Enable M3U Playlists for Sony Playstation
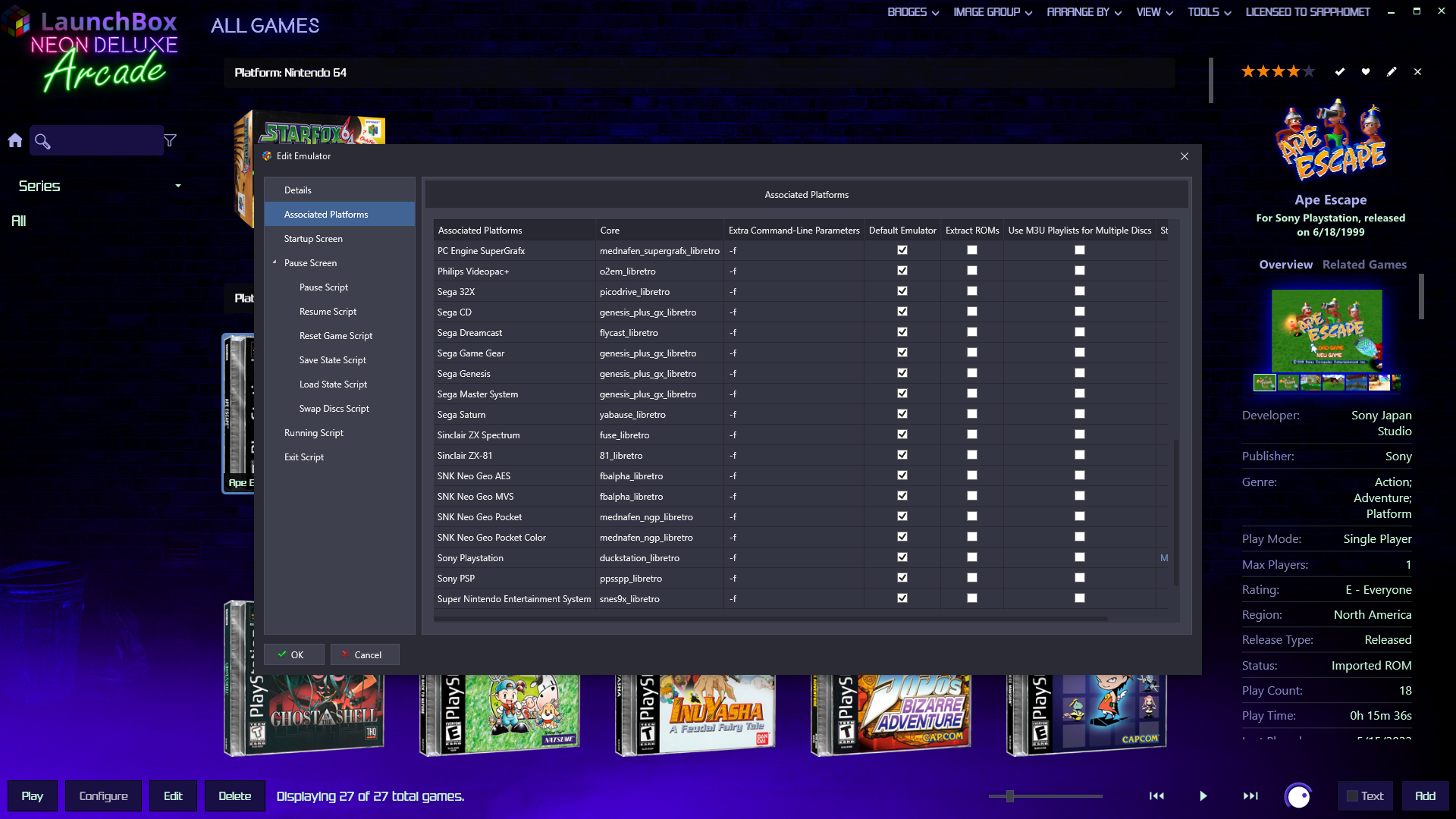The height and width of the screenshot is (819, 1456). (x=1080, y=557)
